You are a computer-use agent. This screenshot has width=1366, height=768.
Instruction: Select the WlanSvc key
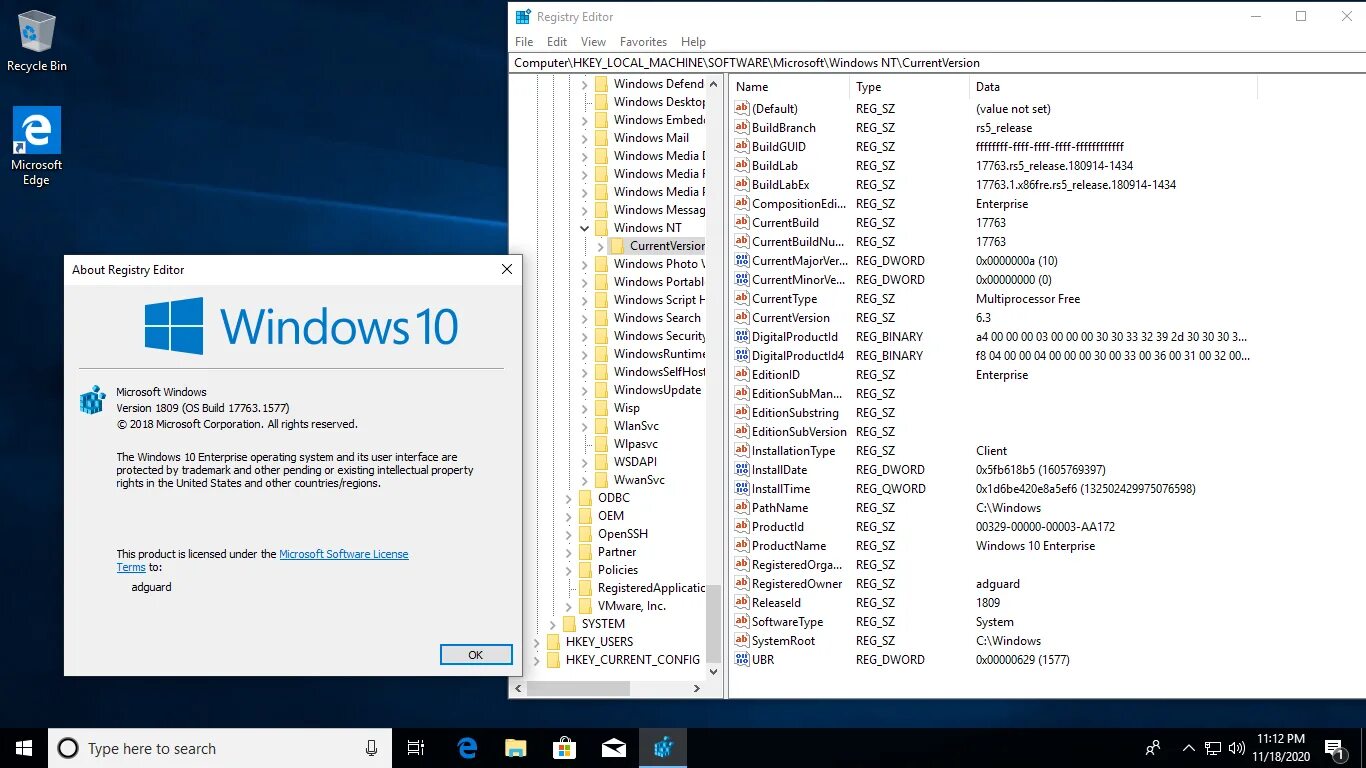636,426
